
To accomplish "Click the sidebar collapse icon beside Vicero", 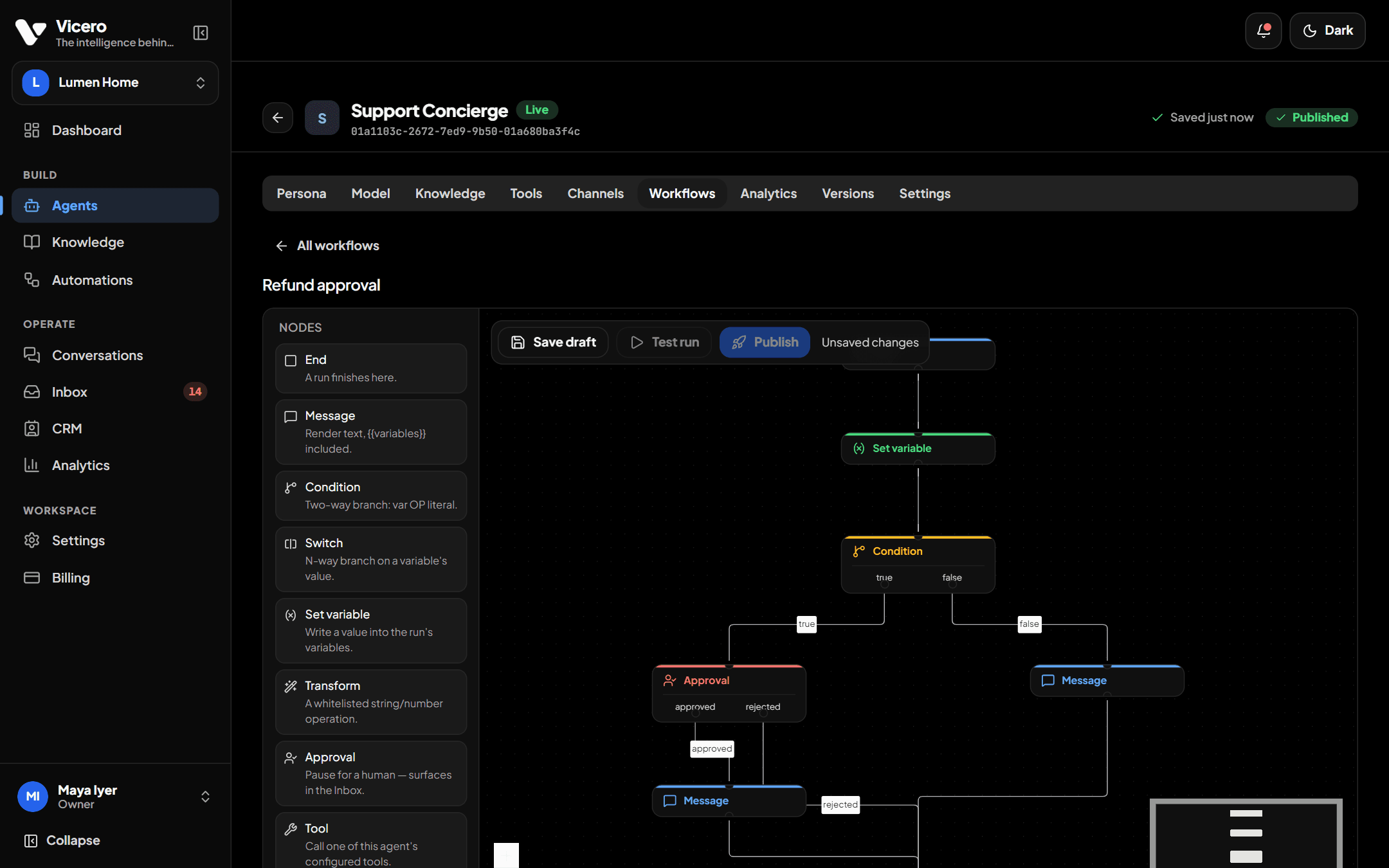I will tap(201, 33).
